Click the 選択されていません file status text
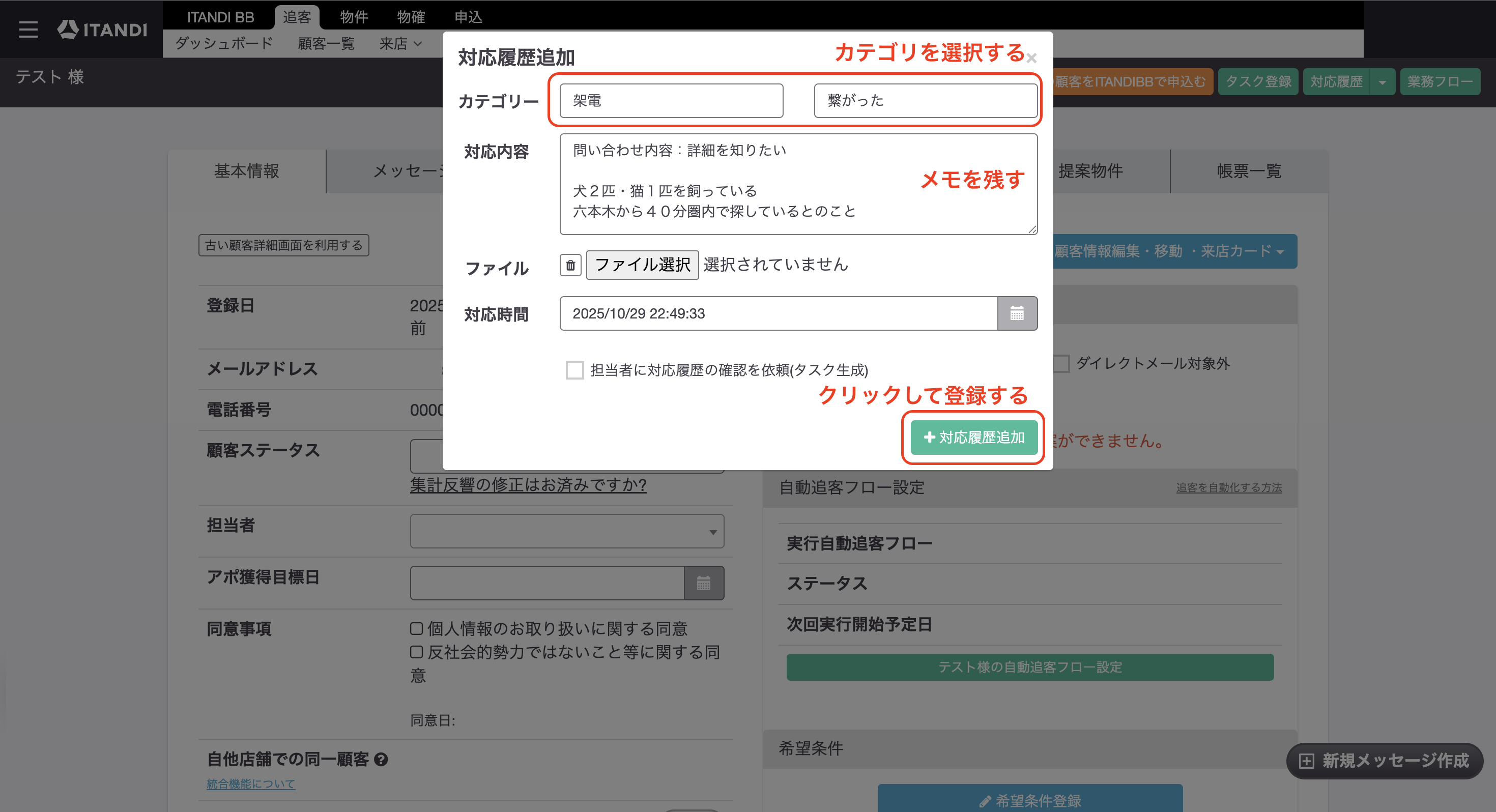Screen dimensions: 1496x812 pyautogui.click(x=775, y=265)
